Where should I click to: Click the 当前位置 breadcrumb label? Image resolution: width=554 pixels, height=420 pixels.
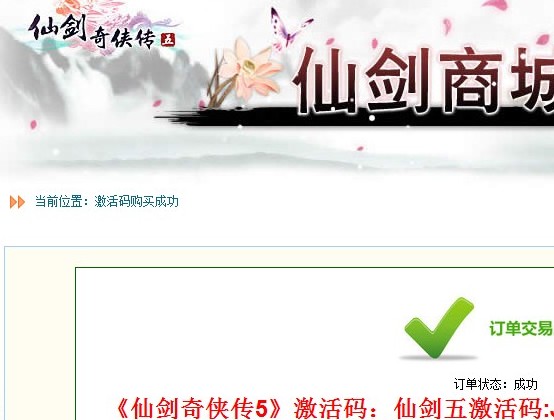tap(58, 202)
